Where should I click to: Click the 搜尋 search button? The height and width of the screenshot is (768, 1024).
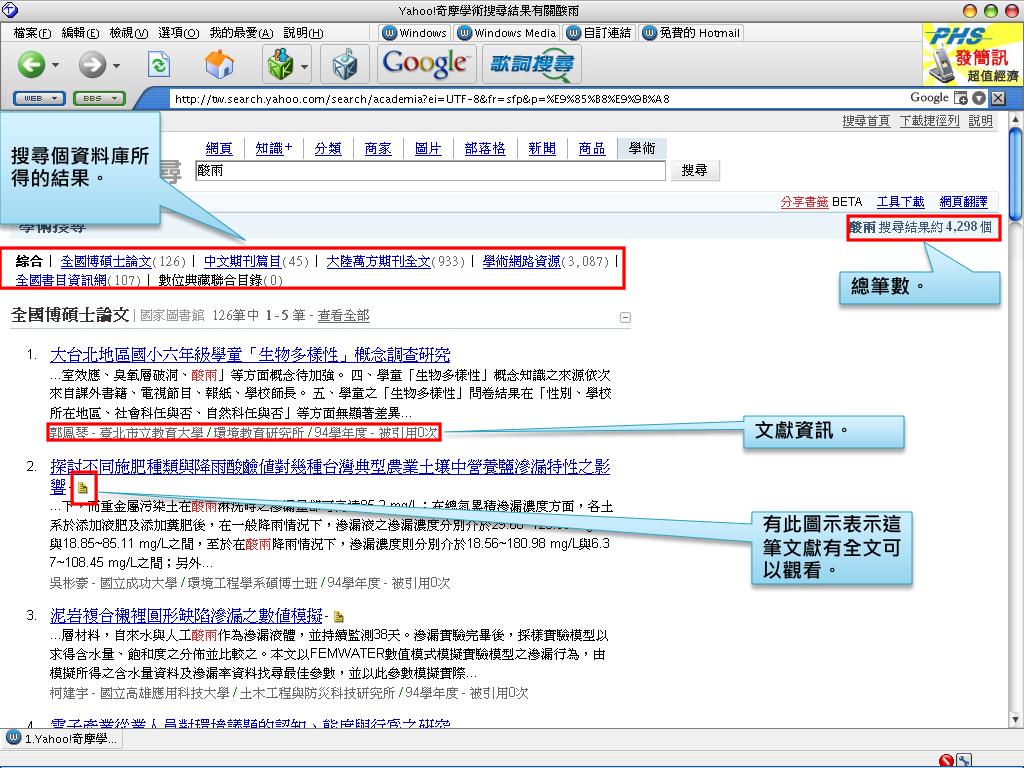694,170
